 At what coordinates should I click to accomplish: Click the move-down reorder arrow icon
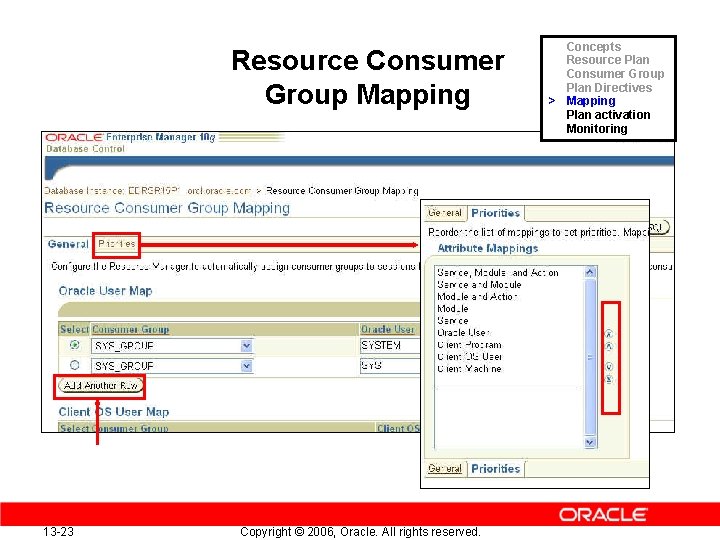pos(609,366)
